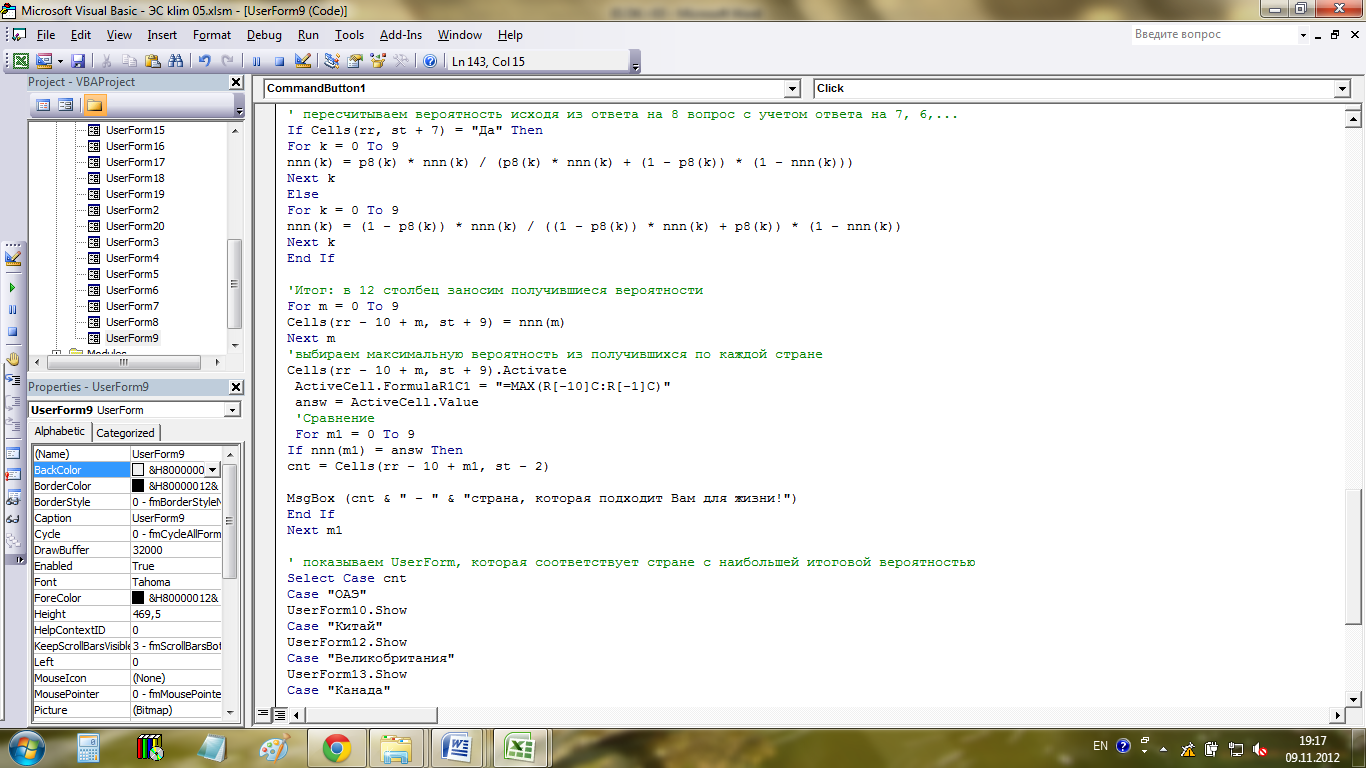This screenshot has height=768, width=1366.
Task: Open the UserForm9 object dropdown in Properties
Action: coord(233,410)
